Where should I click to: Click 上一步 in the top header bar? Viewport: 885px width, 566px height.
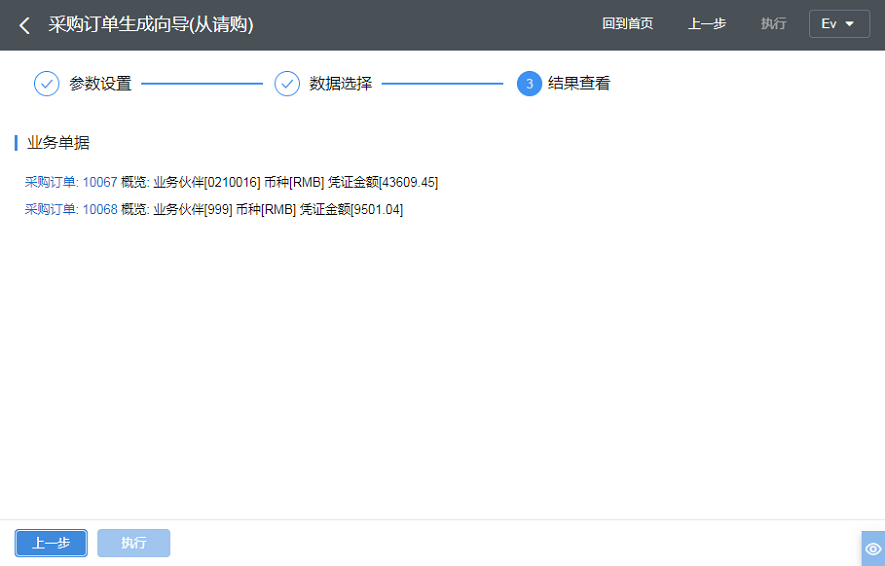(x=707, y=24)
